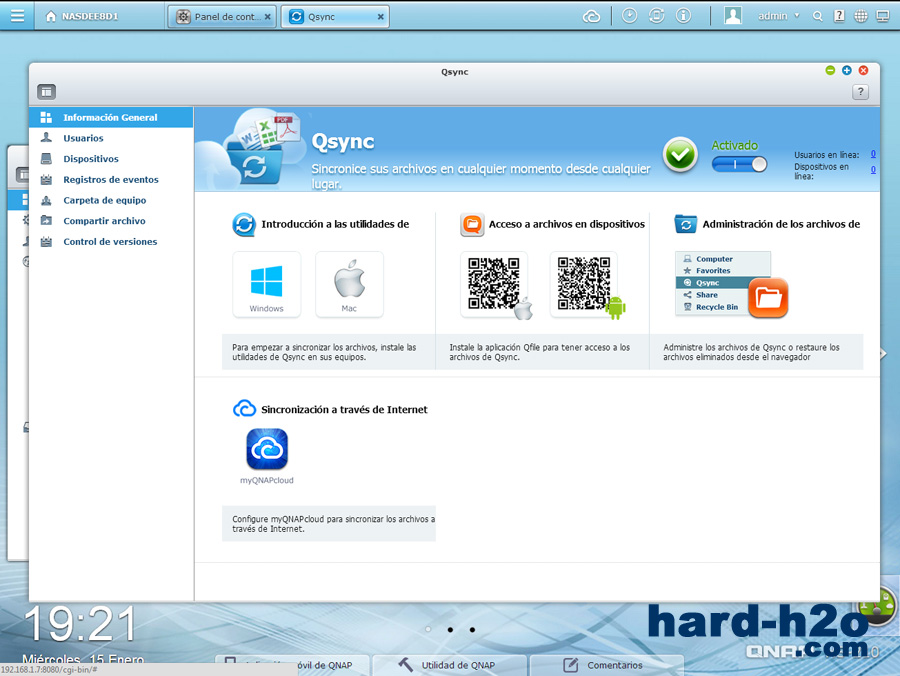This screenshot has width=900, height=676.
Task: Toggle the Activado Qsync switch
Action: [x=739, y=164]
